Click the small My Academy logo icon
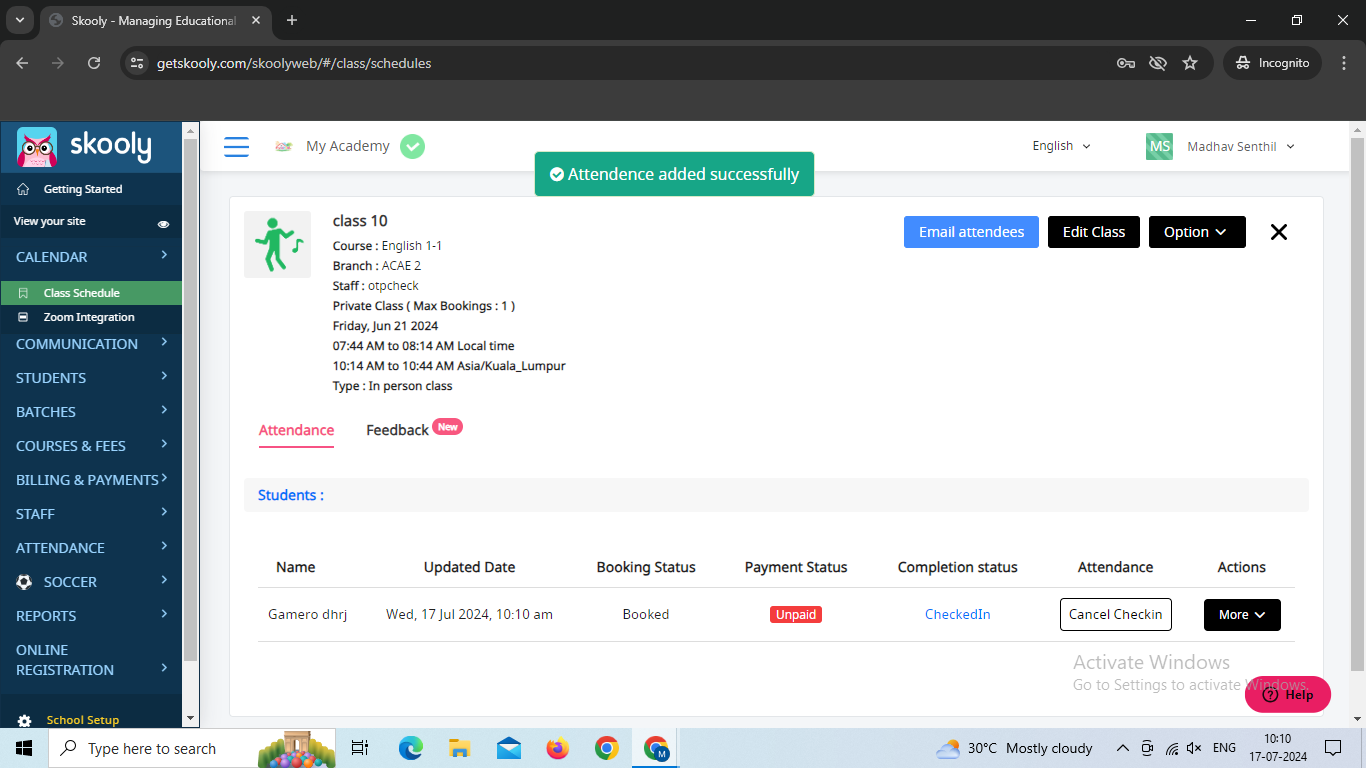This screenshot has height=768, width=1366. click(x=284, y=147)
